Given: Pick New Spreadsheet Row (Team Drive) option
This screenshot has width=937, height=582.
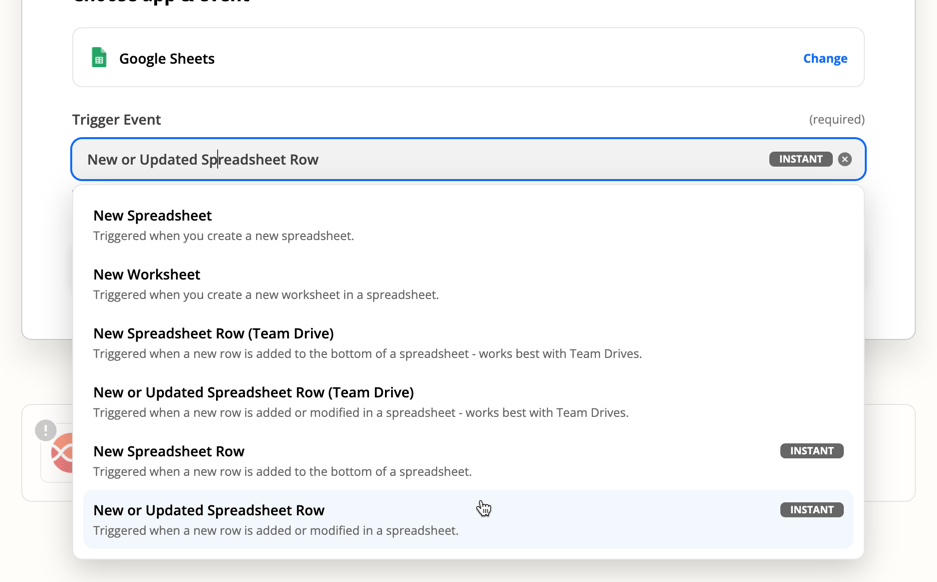Looking at the screenshot, I should [468, 343].
